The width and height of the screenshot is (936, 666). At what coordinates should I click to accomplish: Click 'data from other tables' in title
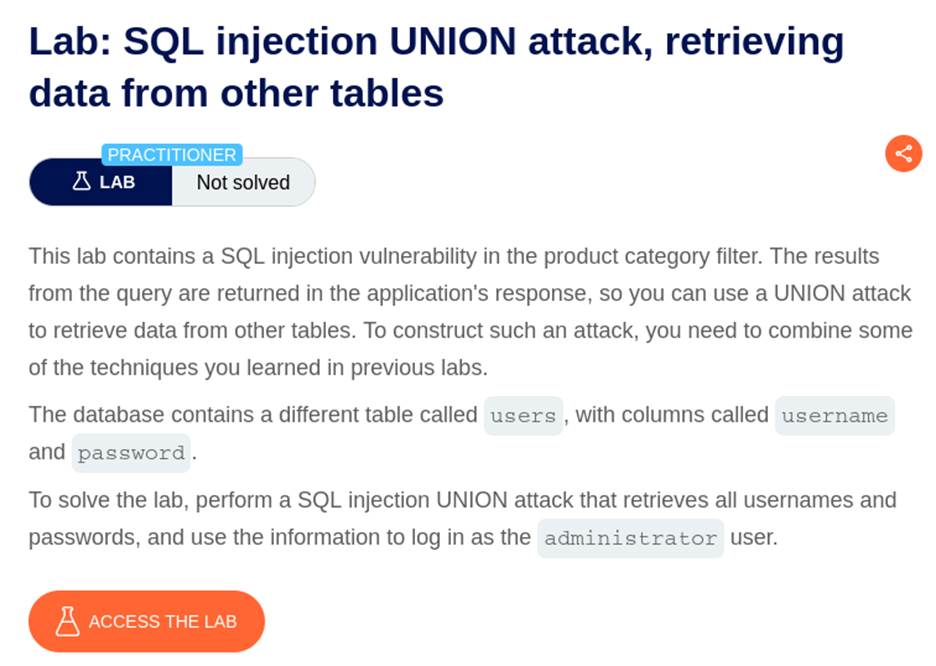click(236, 93)
